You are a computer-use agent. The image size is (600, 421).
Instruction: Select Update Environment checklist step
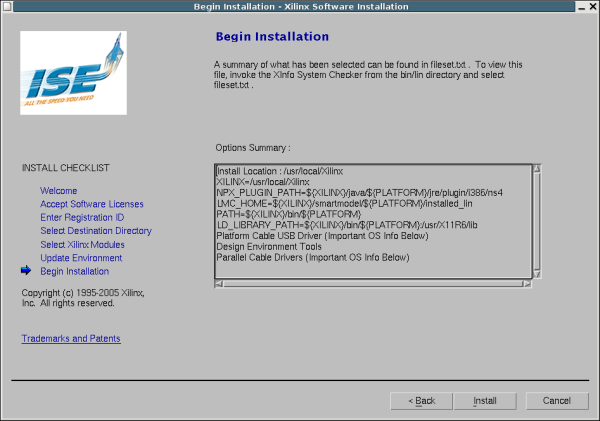[x=82, y=258]
